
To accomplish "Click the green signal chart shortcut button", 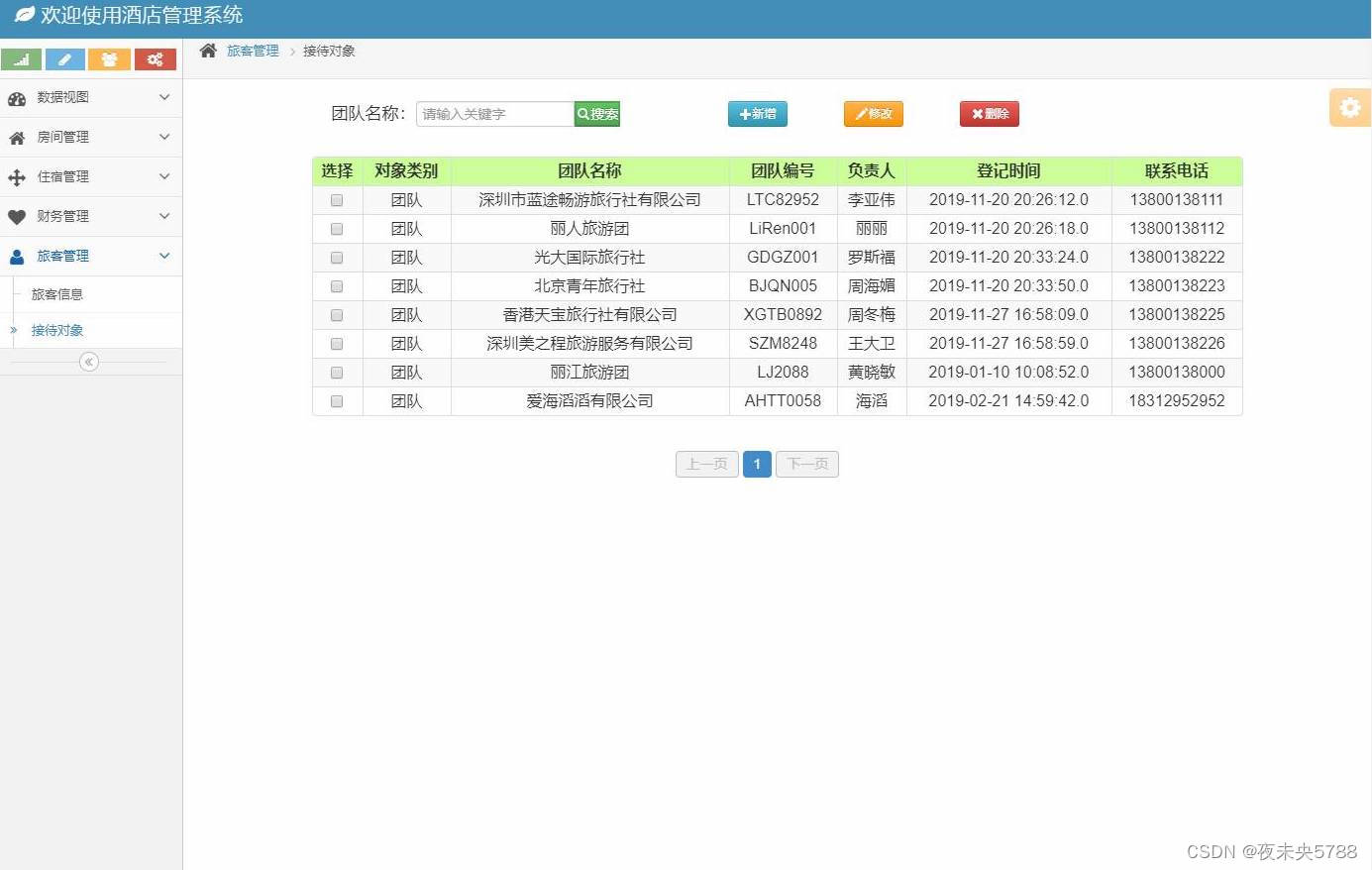I will [22, 59].
